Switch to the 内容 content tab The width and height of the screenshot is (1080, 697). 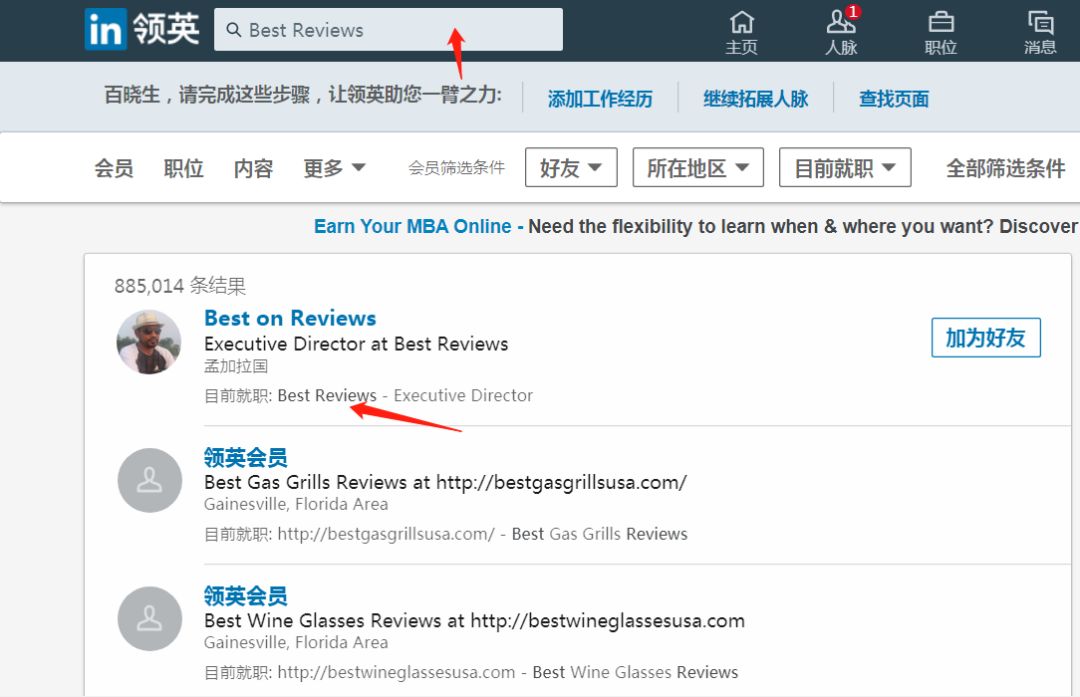[x=253, y=168]
